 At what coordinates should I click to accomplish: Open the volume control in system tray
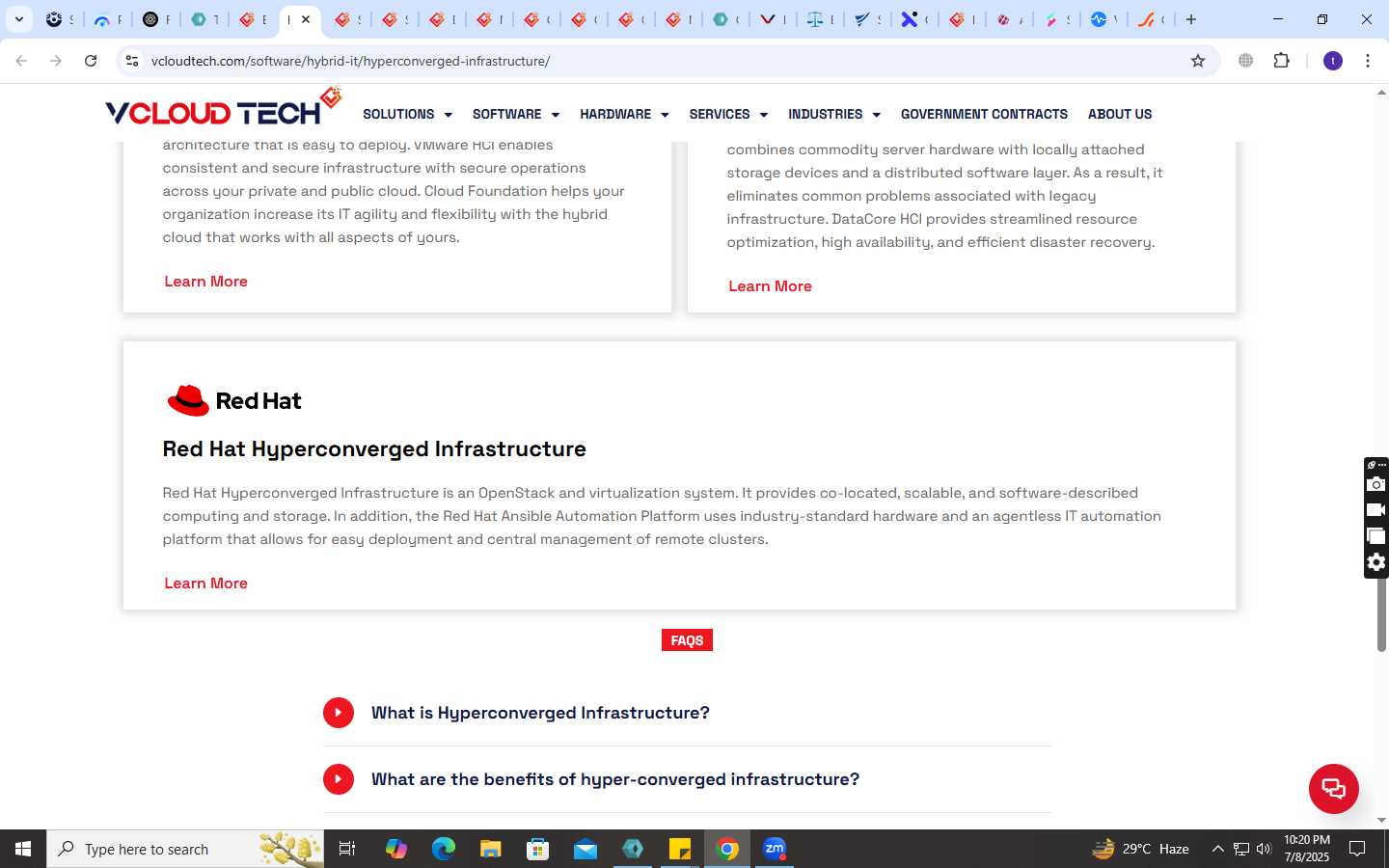point(1264,849)
